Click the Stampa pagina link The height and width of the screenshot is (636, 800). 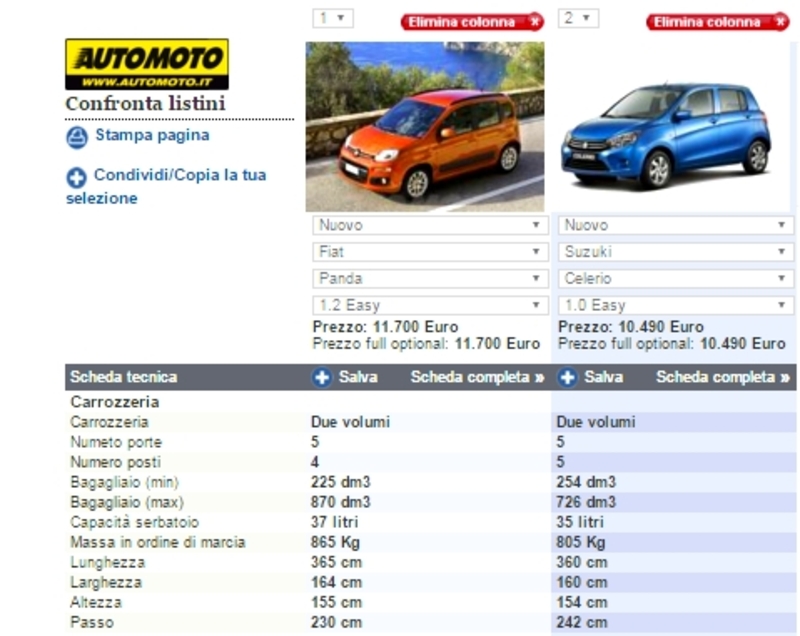tap(152, 135)
